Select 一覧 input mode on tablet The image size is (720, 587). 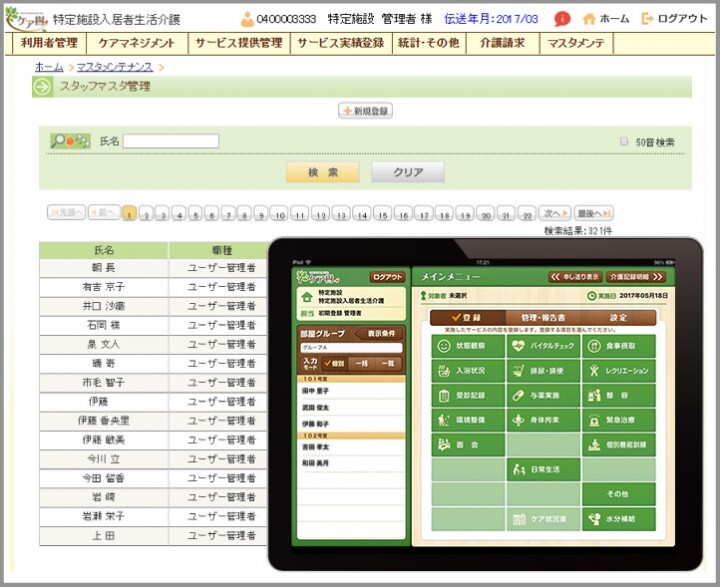coord(388,363)
